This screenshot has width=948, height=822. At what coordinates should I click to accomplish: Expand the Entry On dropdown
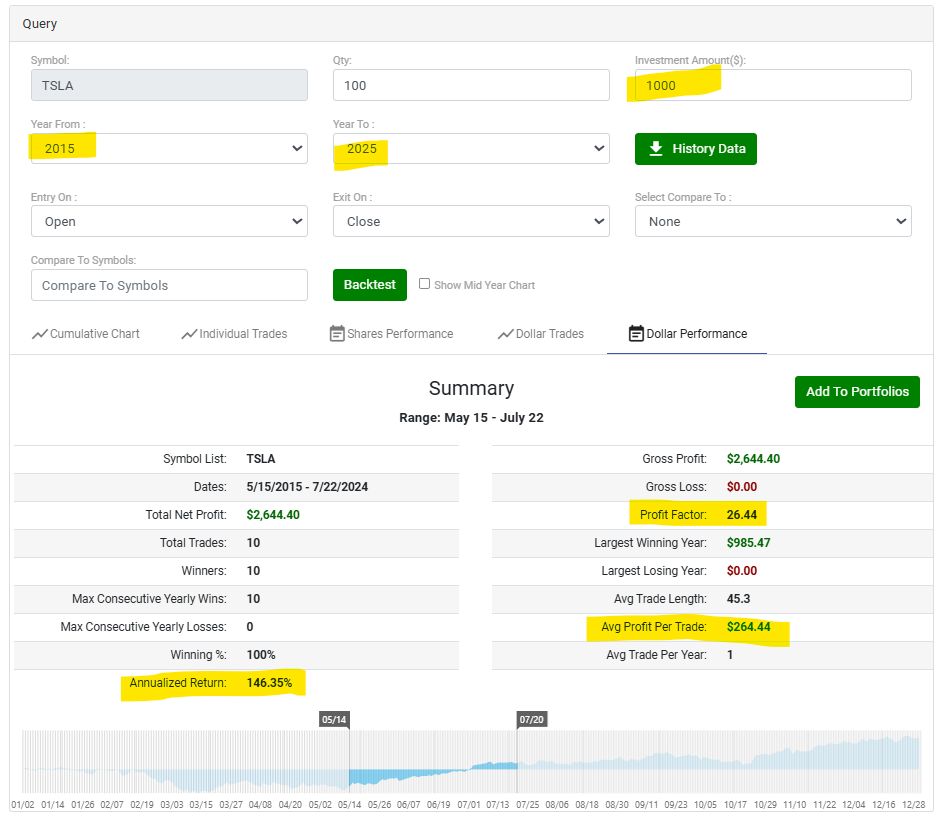pyautogui.click(x=169, y=221)
